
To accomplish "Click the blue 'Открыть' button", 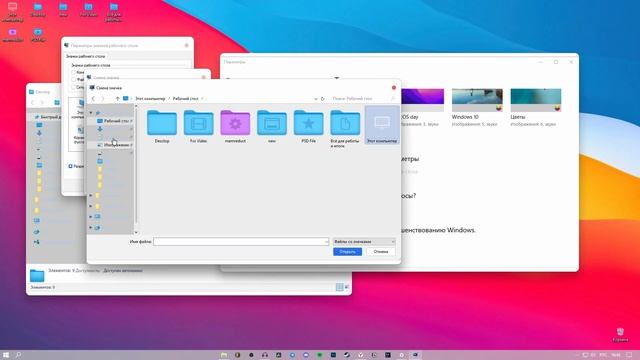I will (x=347, y=252).
